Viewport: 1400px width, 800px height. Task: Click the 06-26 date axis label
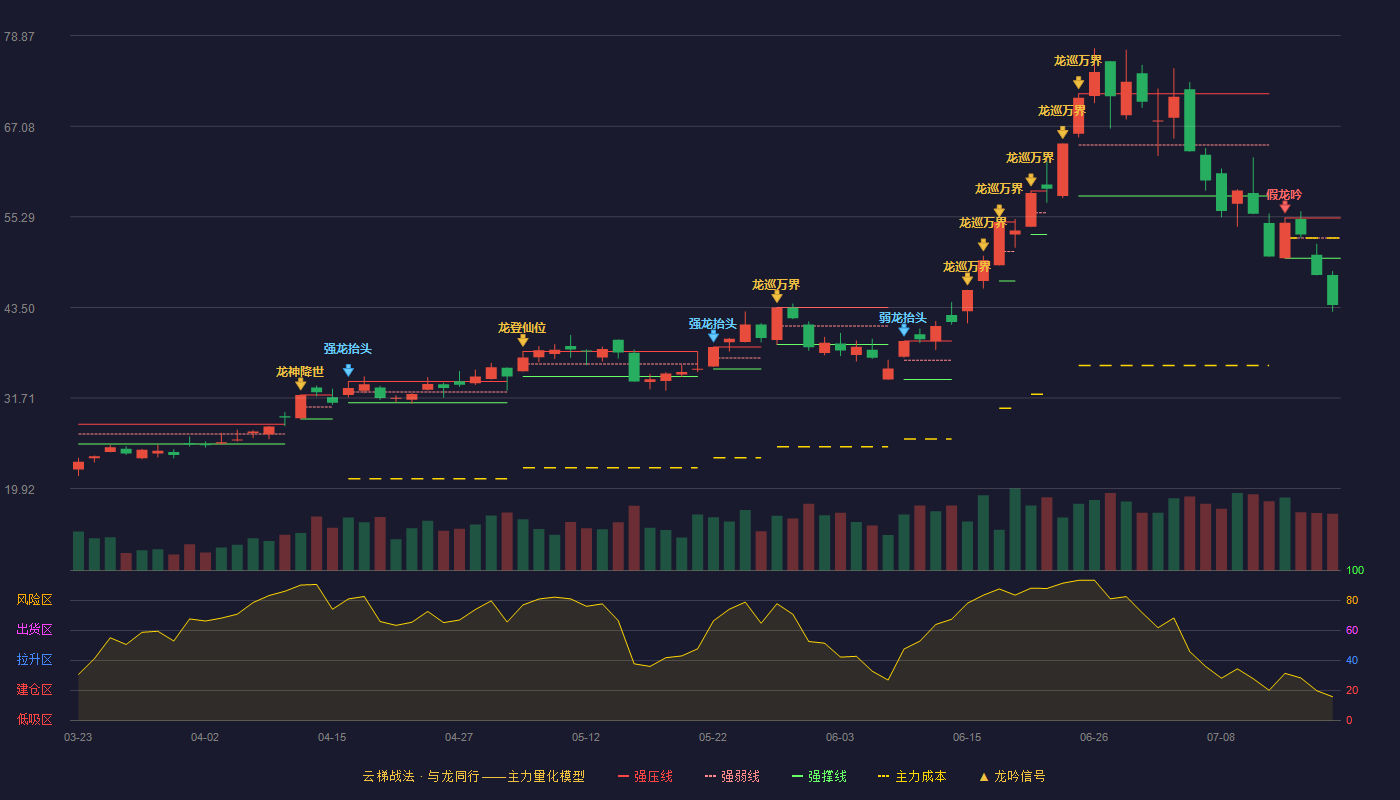pos(1094,737)
